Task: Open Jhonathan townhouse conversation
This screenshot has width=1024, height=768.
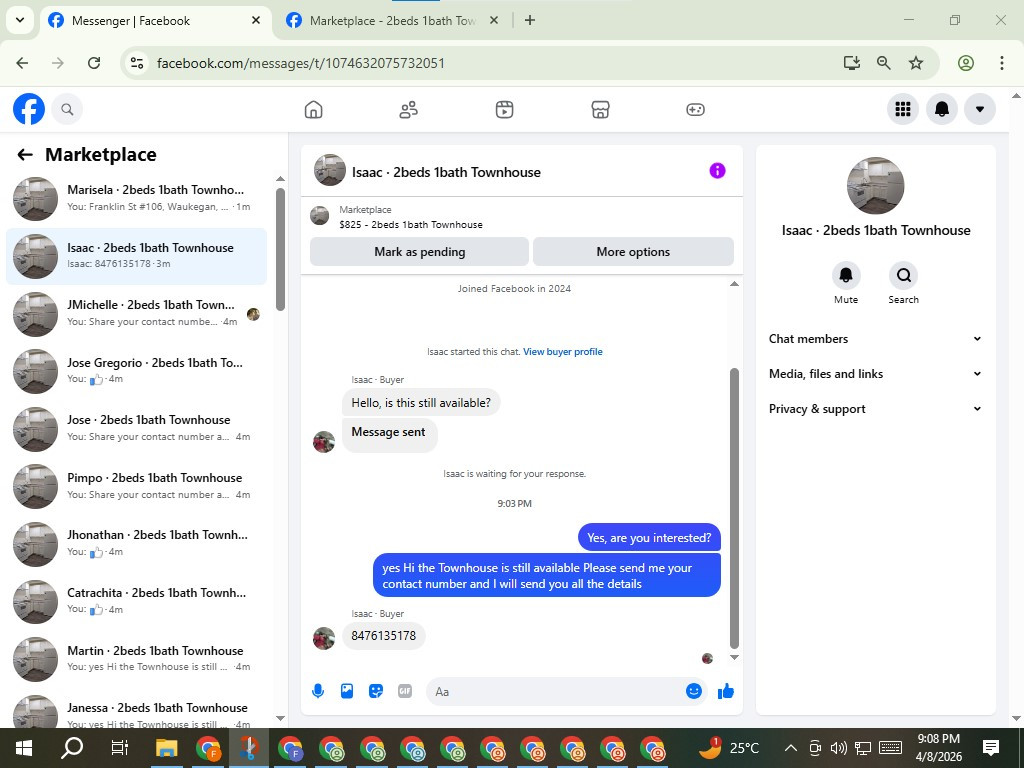Action: [x=136, y=544]
